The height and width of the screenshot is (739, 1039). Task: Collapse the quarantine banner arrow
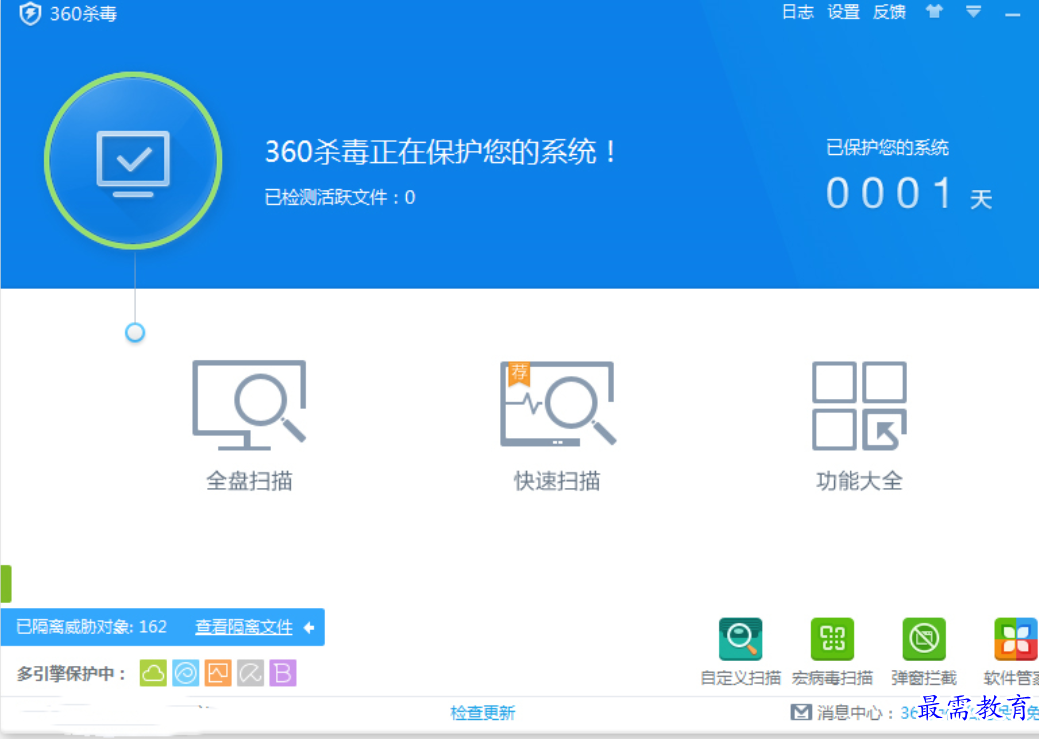(x=309, y=627)
